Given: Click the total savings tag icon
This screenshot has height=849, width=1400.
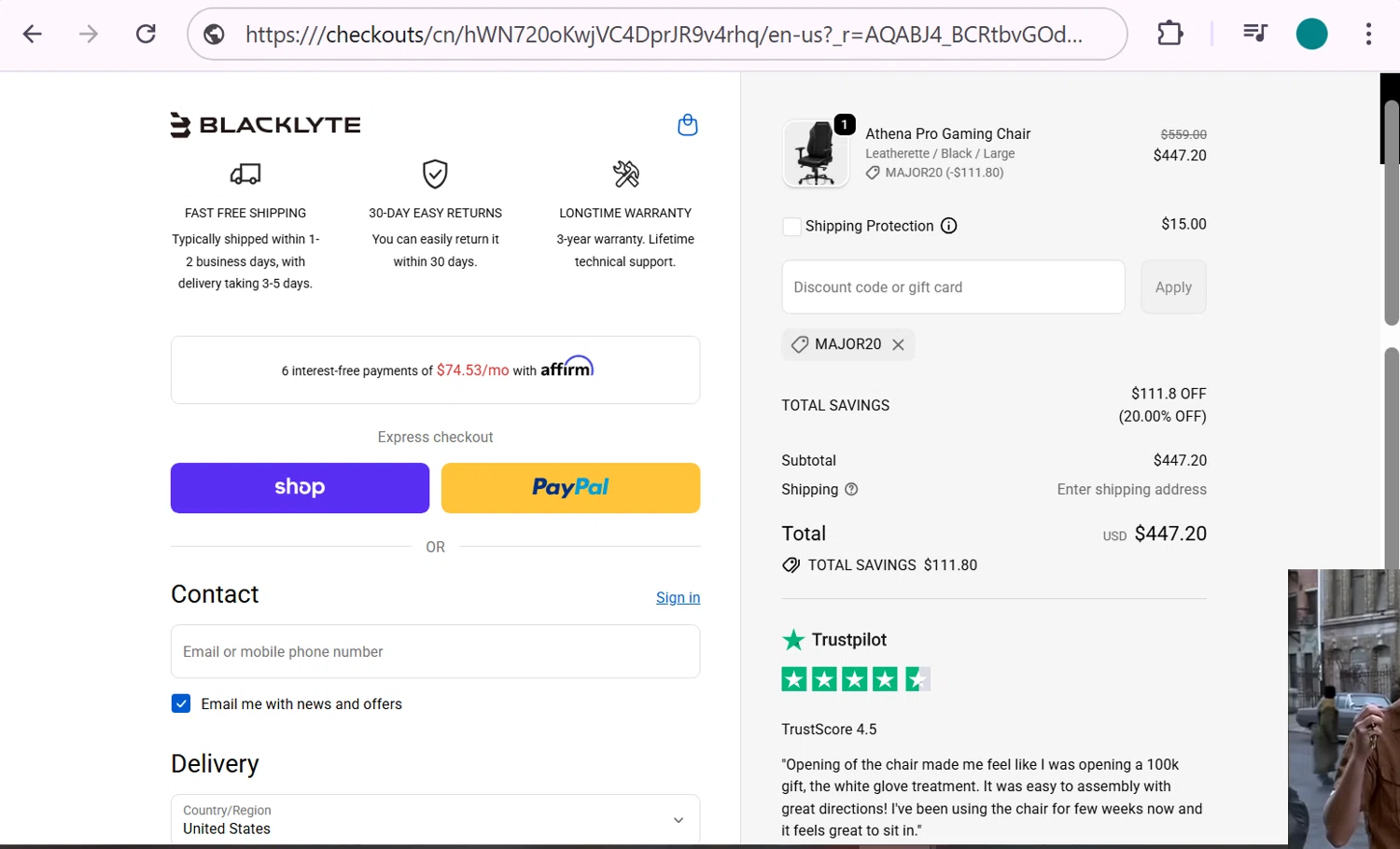Looking at the screenshot, I should point(791,565).
